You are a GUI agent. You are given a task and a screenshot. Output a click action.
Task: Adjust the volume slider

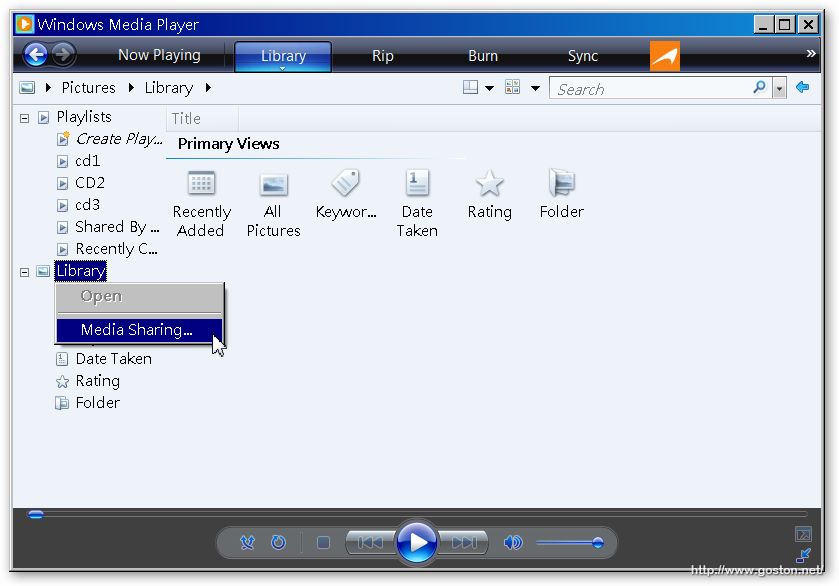pos(570,543)
